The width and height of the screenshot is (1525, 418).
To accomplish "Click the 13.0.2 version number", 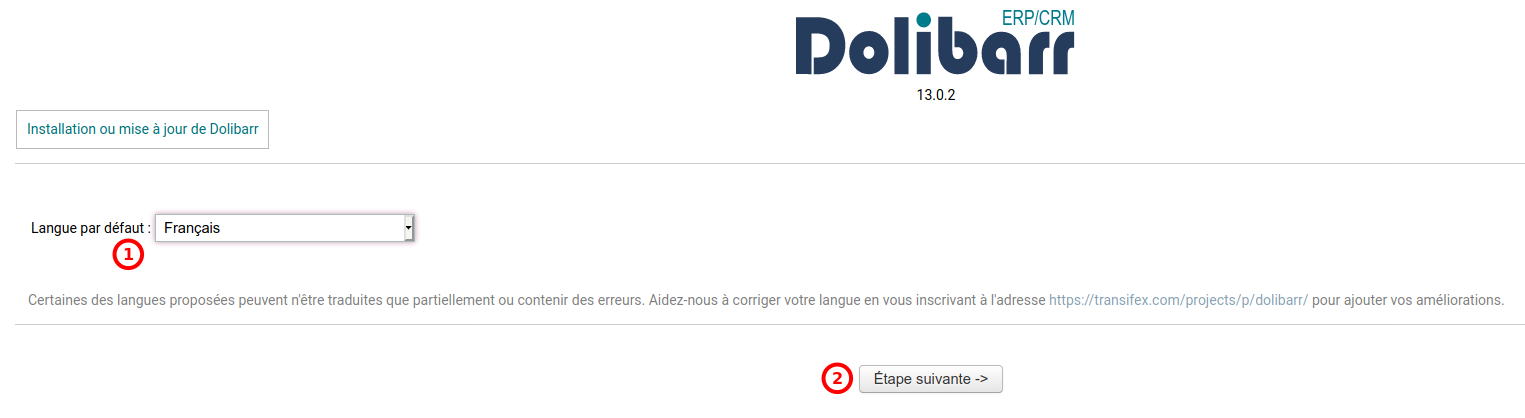I will [936, 96].
